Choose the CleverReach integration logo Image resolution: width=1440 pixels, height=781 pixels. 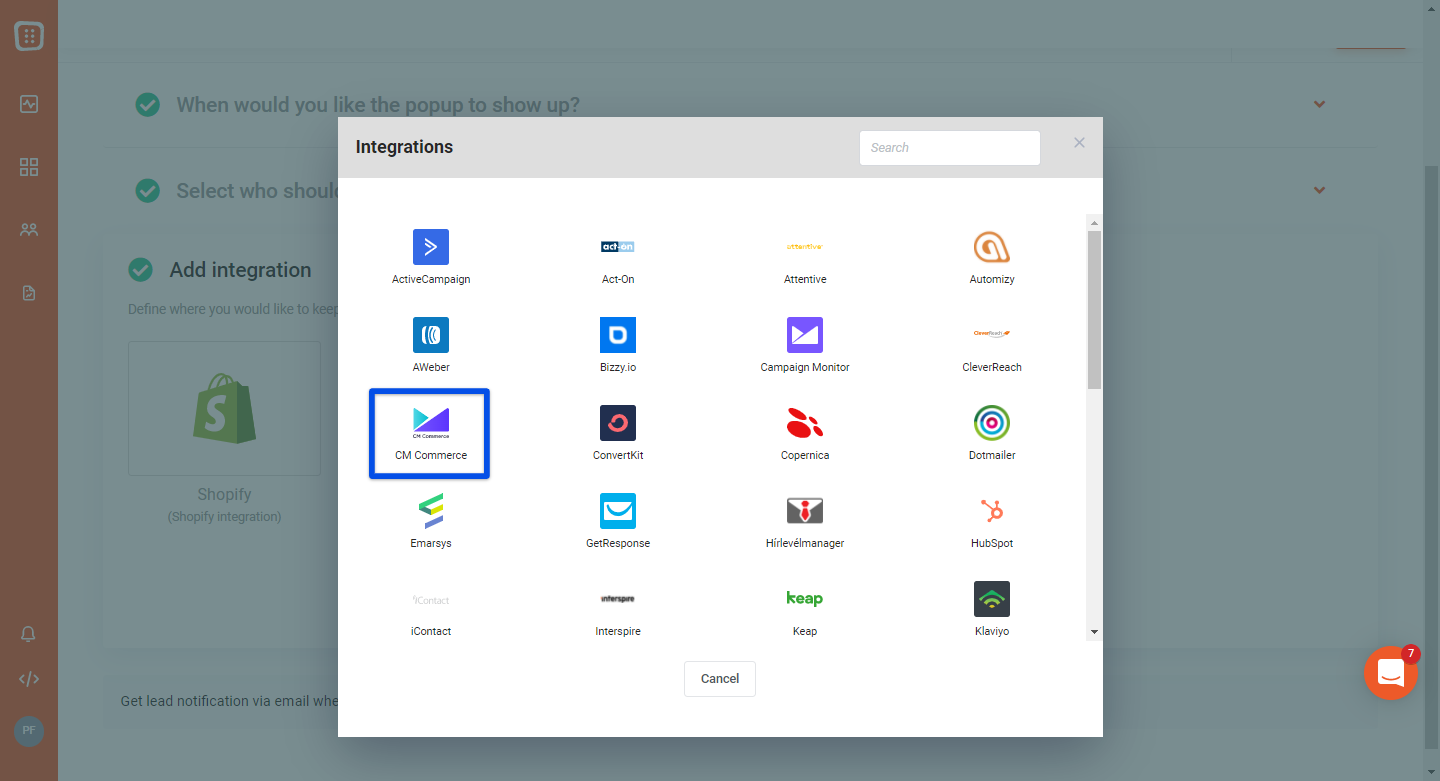click(x=992, y=334)
